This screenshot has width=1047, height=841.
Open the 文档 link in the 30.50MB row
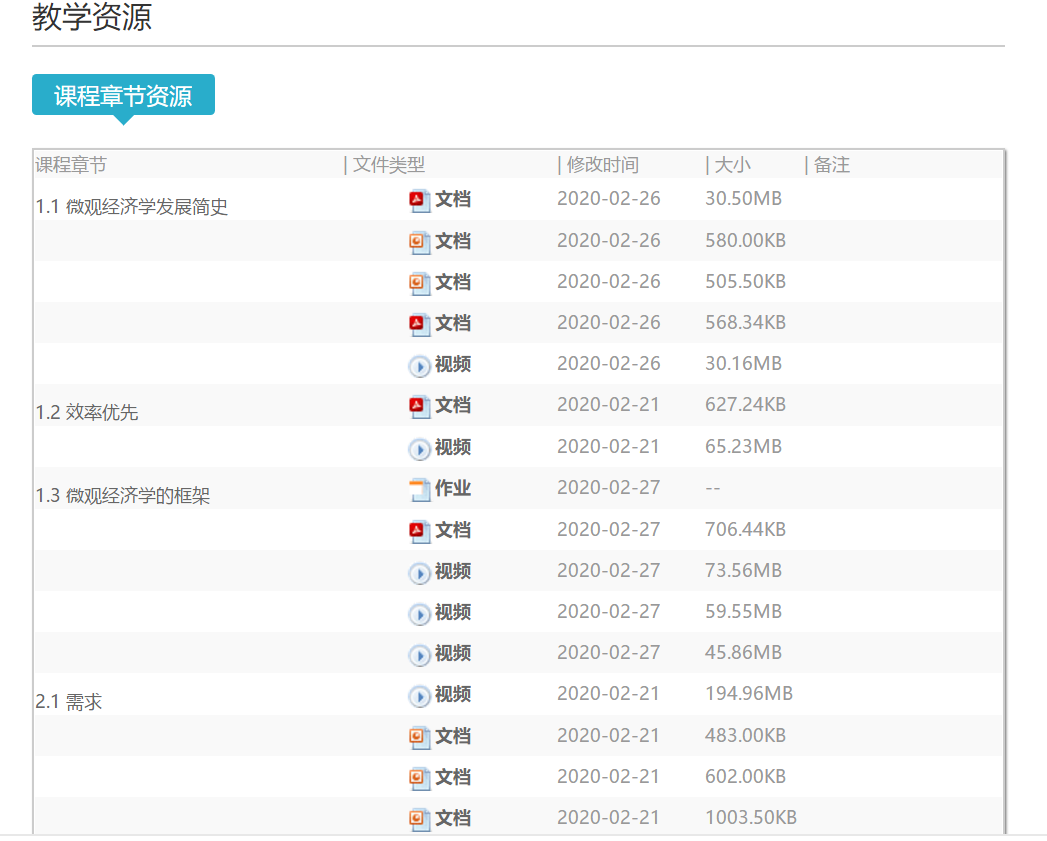point(453,199)
